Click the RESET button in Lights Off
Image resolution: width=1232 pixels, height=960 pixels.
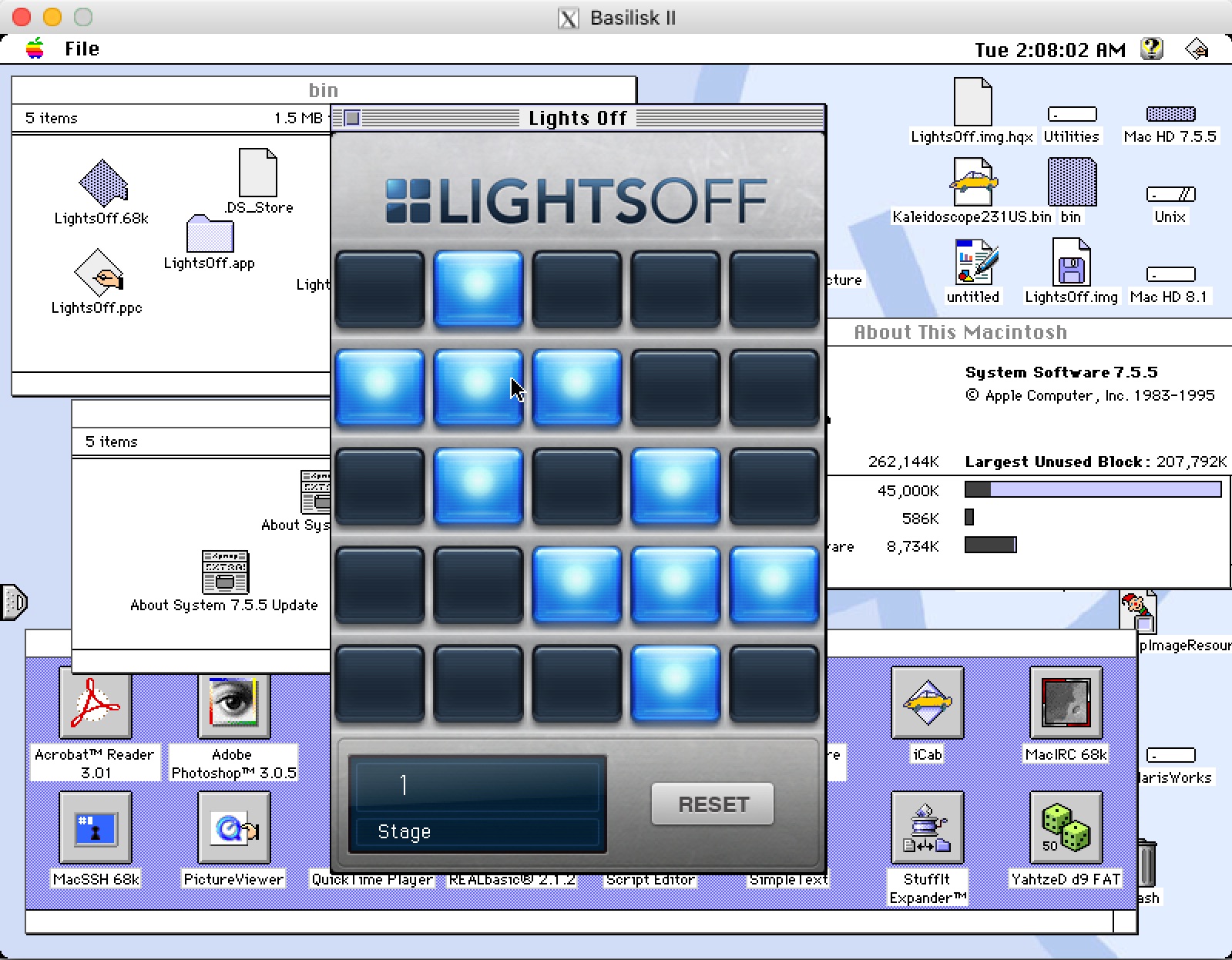[x=713, y=804]
